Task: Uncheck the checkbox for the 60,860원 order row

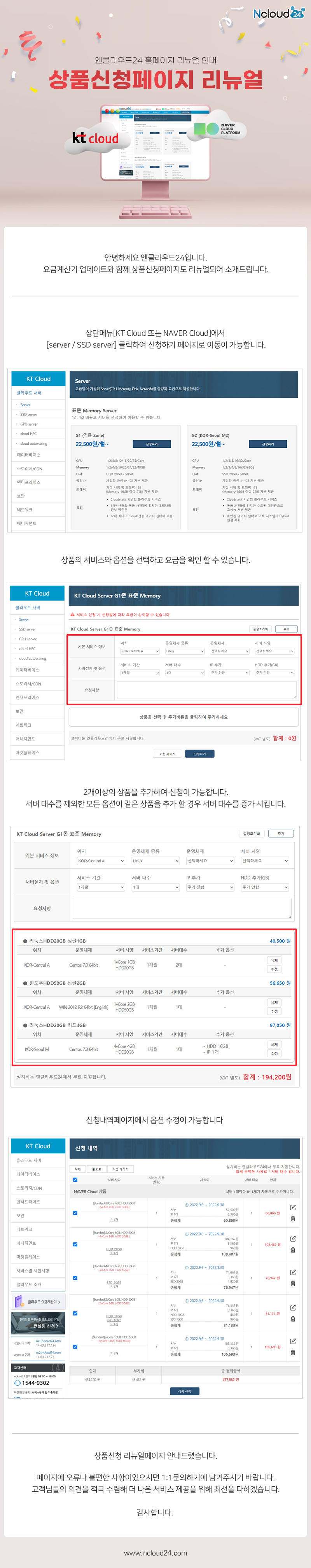Action: pos(75,1212)
